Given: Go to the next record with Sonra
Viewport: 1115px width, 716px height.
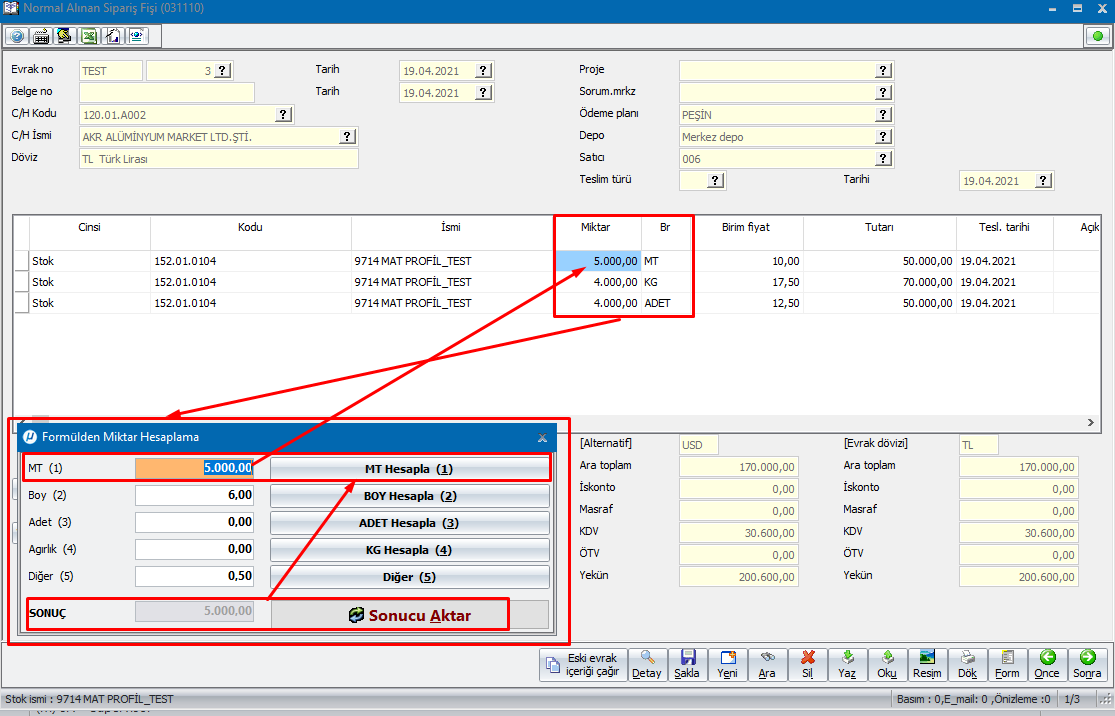Looking at the screenshot, I should pyautogui.click(x=1087, y=666).
